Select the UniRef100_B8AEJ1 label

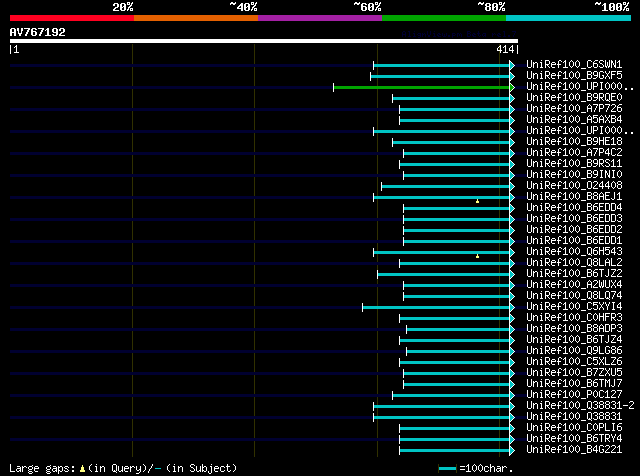pyautogui.click(x=574, y=197)
